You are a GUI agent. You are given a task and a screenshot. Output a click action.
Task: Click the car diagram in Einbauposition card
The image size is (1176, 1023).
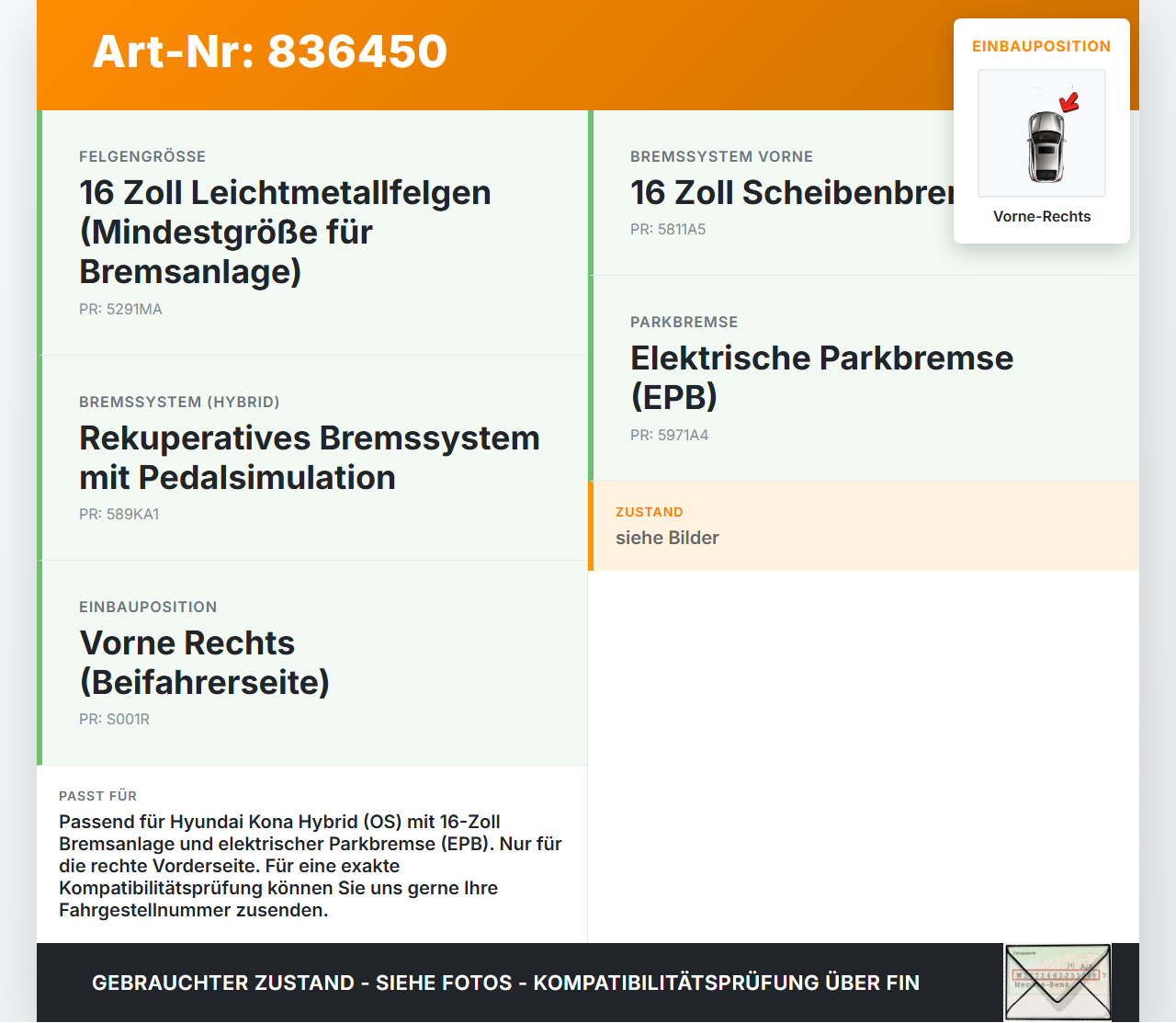click(x=1042, y=133)
